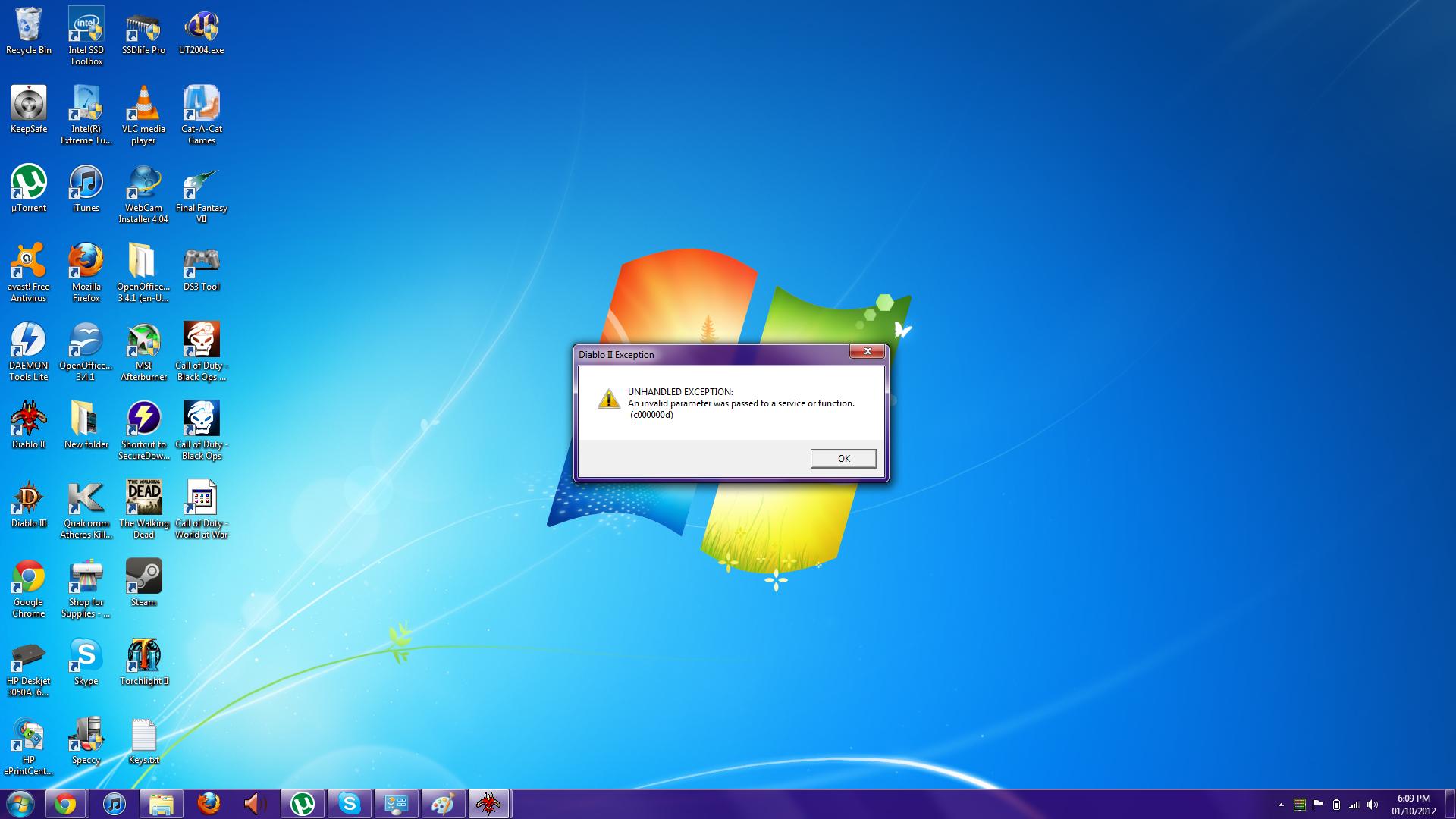Select the KeepSafe desktop icon

coord(29,111)
